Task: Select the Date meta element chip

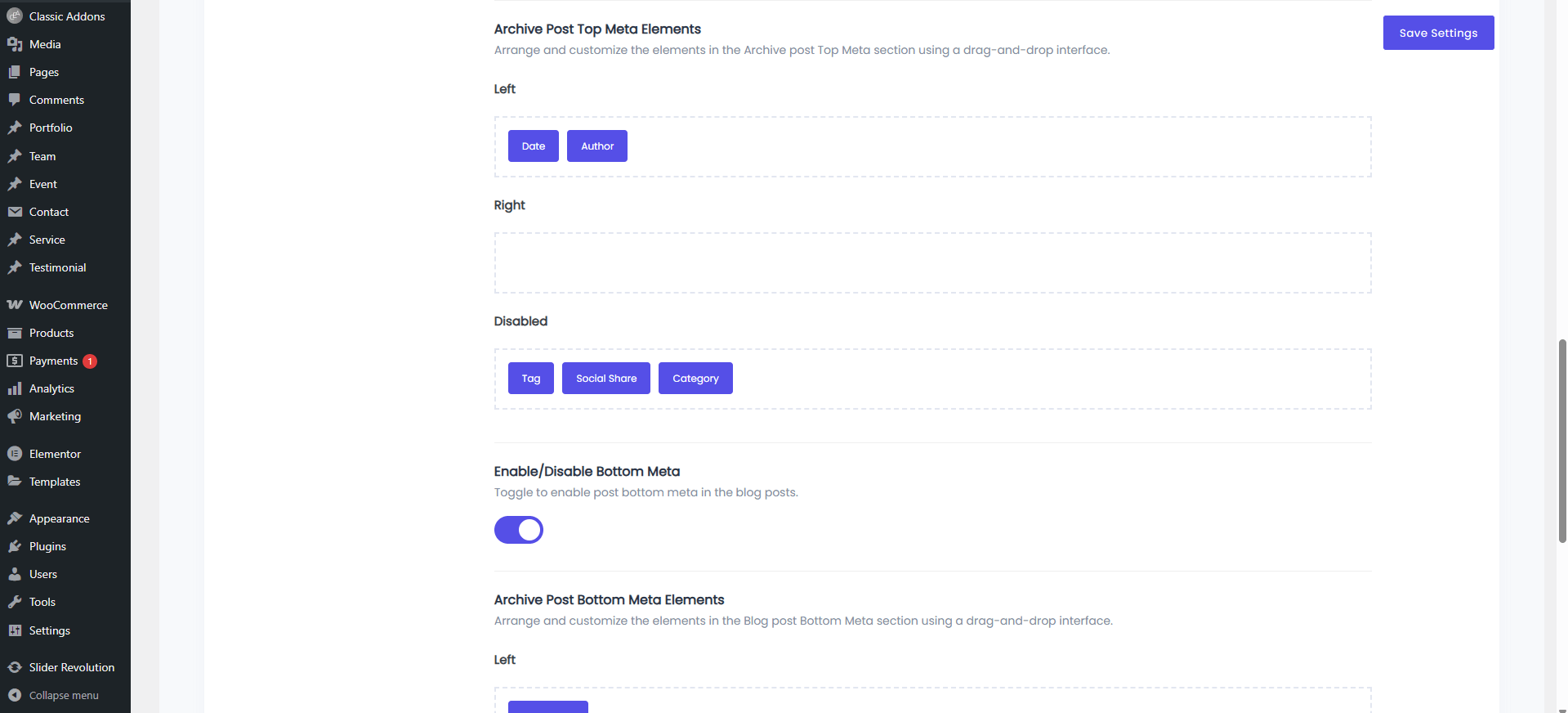Action: coord(533,146)
